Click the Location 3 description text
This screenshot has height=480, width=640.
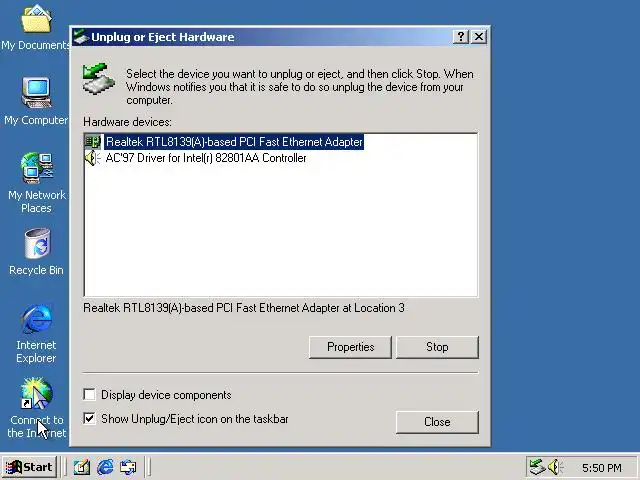[244, 308]
